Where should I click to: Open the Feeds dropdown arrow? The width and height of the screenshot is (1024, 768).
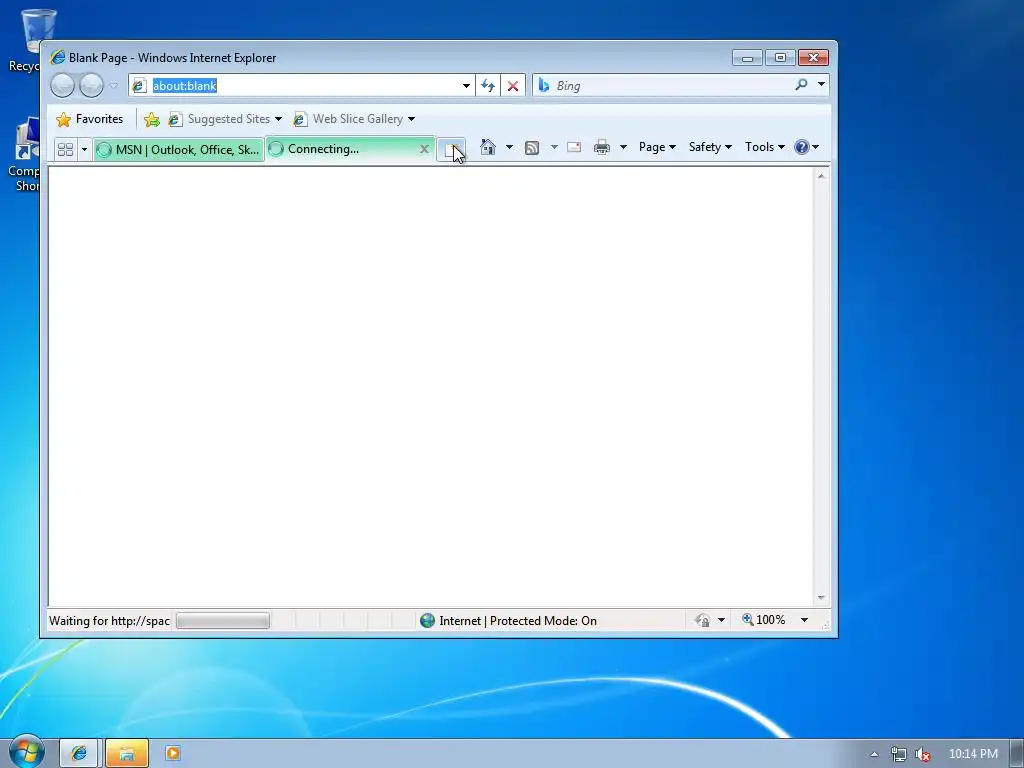554,147
